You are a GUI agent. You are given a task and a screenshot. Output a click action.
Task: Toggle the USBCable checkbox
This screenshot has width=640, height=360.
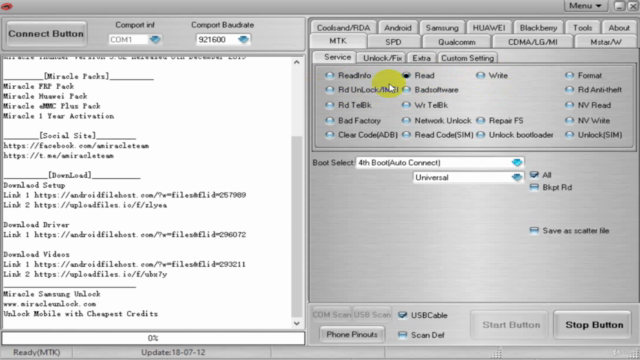(402, 315)
